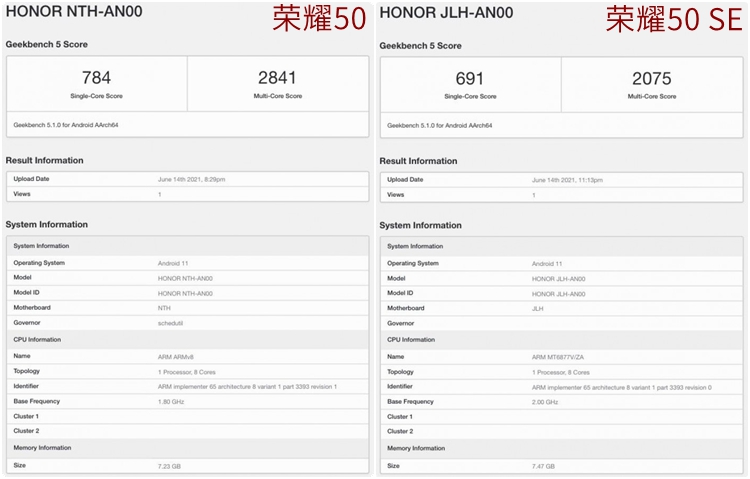Click the Cluster 2 row label in JLH-AN00 panel
This screenshot has width=750, height=479.
point(400,431)
